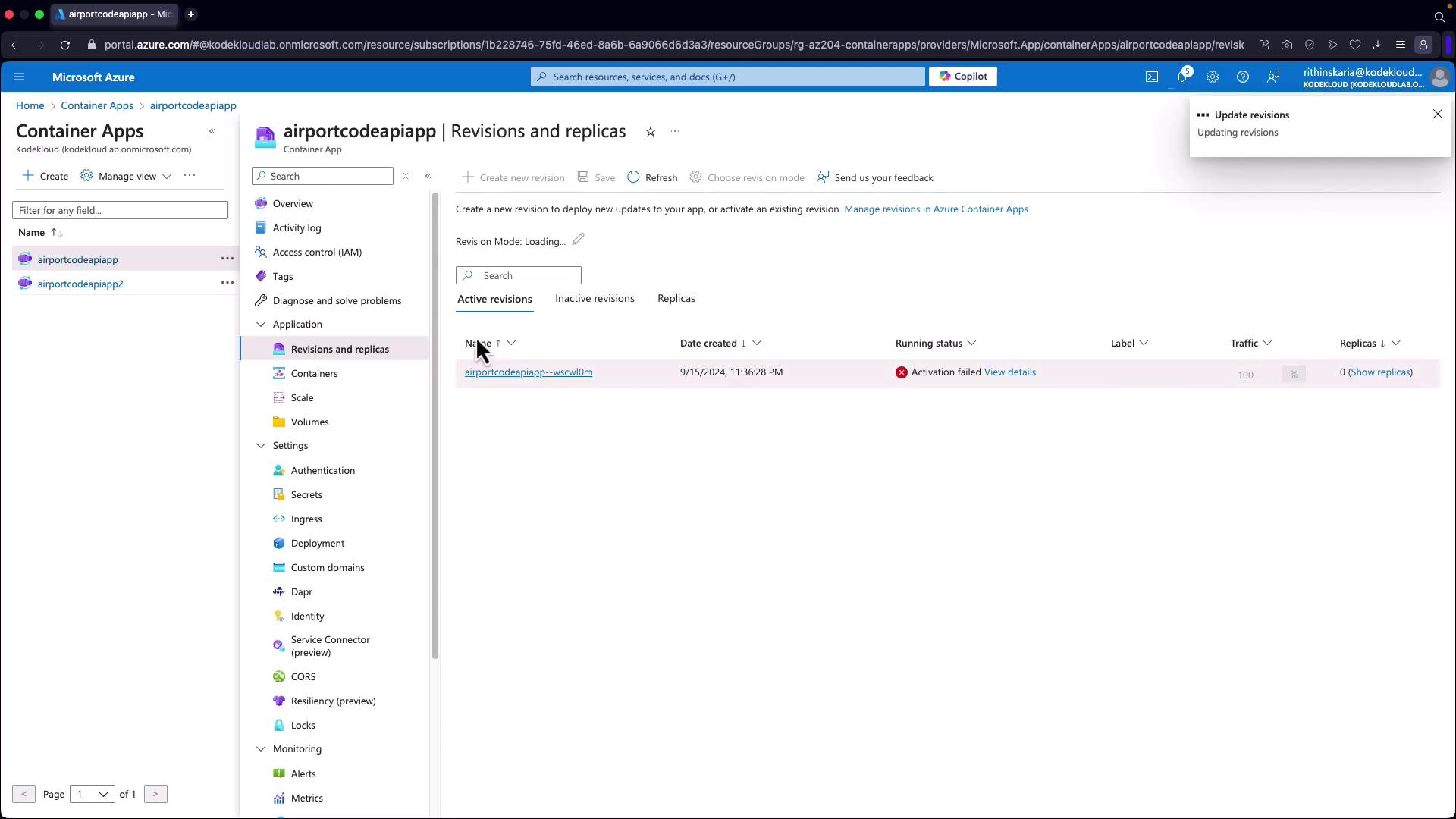
Task: Favorite the page with star icon
Action: pos(650,131)
